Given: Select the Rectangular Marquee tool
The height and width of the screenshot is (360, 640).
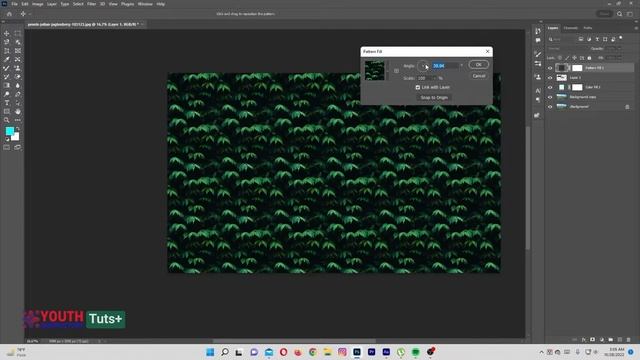Looking at the screenshot, I should [x=18, y=33].
